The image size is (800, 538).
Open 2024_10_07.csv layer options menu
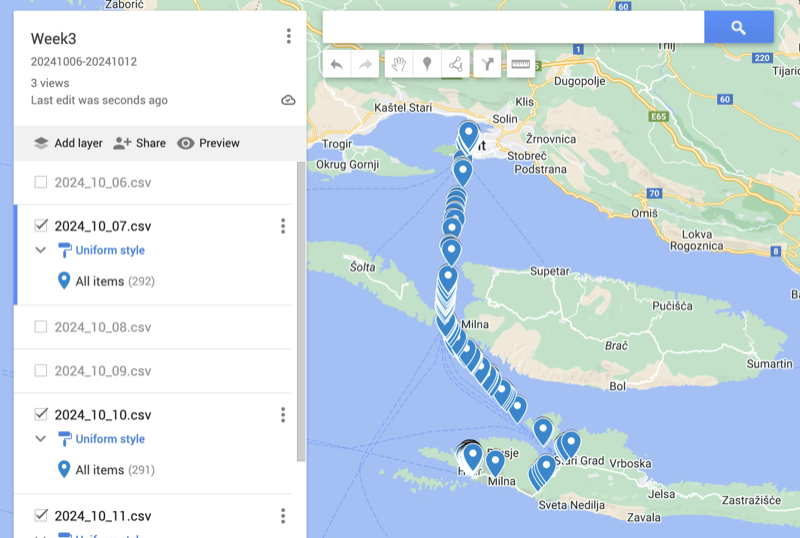click(283, 226)
